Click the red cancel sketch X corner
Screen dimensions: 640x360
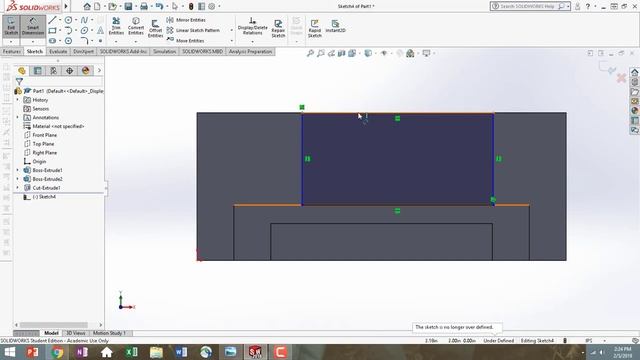pos(621,78)
